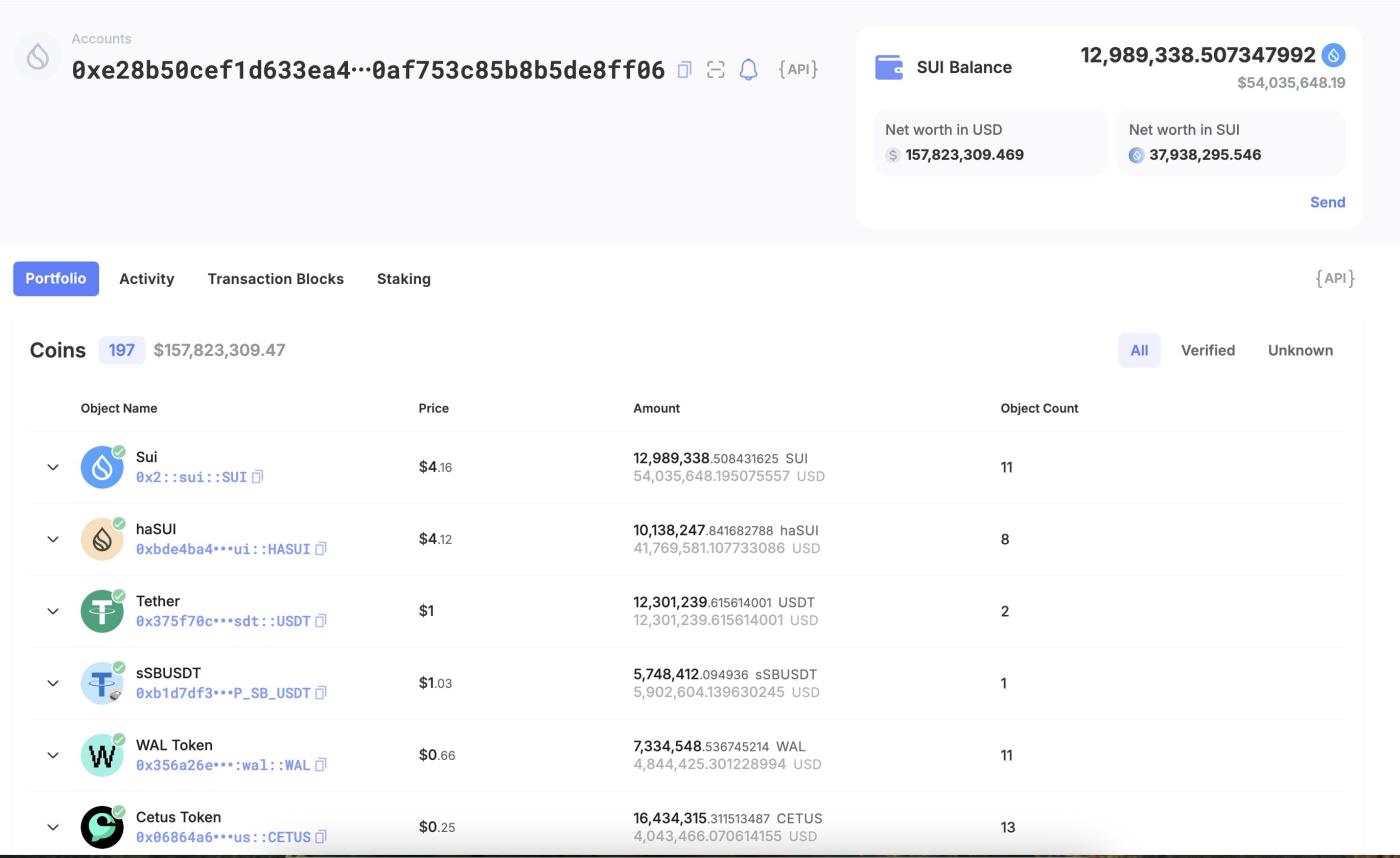This screenshot has height=858, width=1400.
Task: Expand the sSBUSDT coin row
Action: tap(53, 683)
